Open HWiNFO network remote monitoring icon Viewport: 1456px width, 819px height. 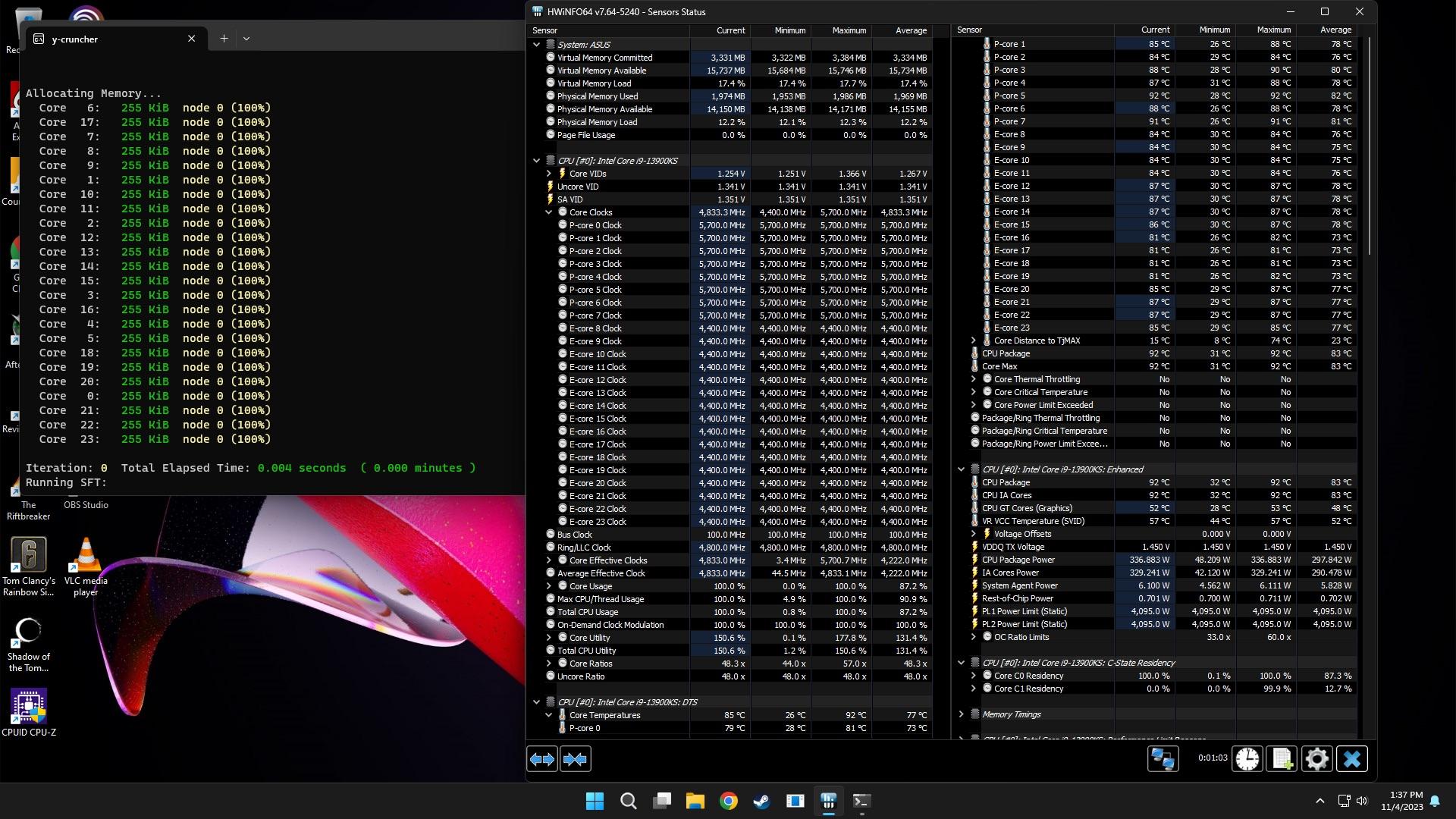[1163, 759]
